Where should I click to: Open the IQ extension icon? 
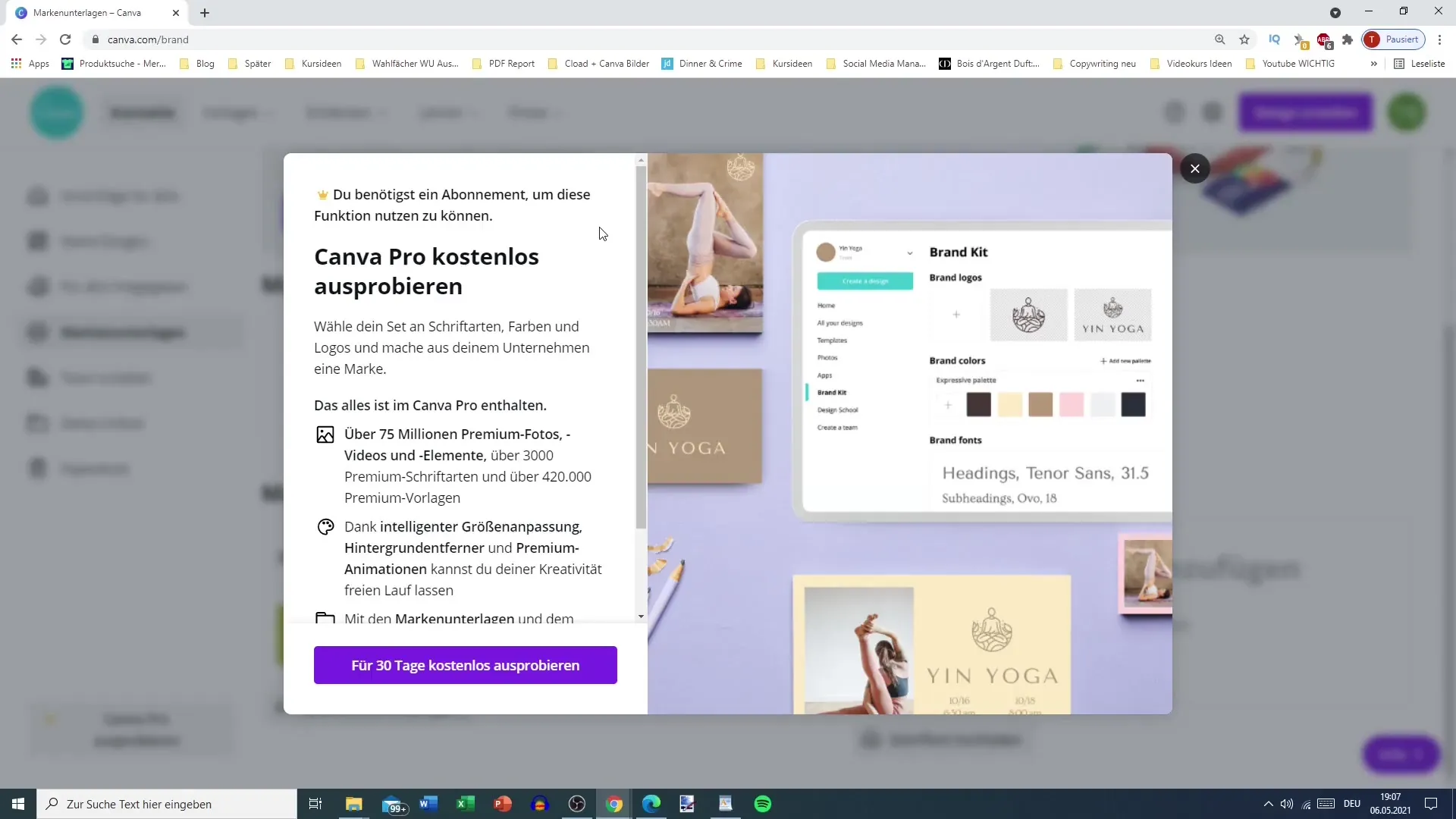1274,39
